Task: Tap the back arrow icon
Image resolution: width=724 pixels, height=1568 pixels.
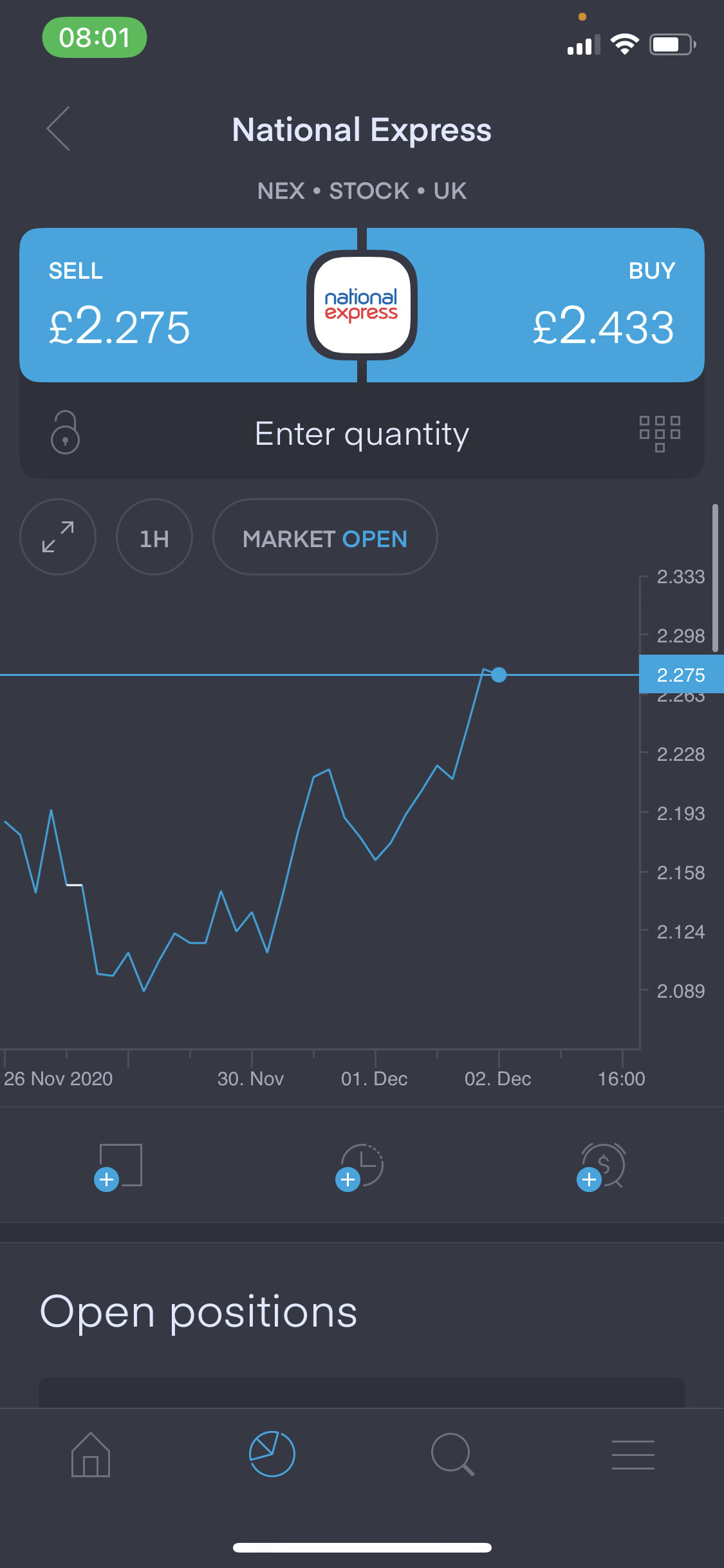Action: 59,129
